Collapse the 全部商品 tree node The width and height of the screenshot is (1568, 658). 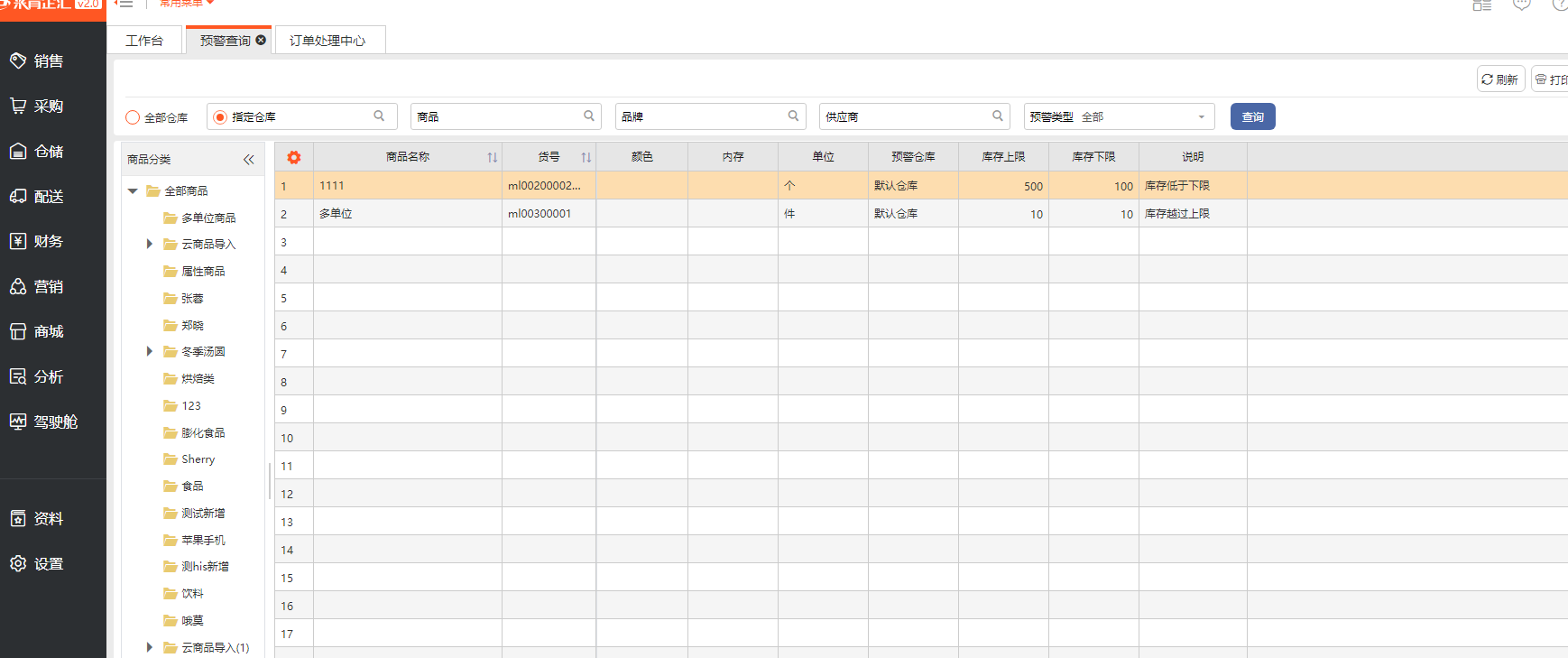click(x=133, y=190)
